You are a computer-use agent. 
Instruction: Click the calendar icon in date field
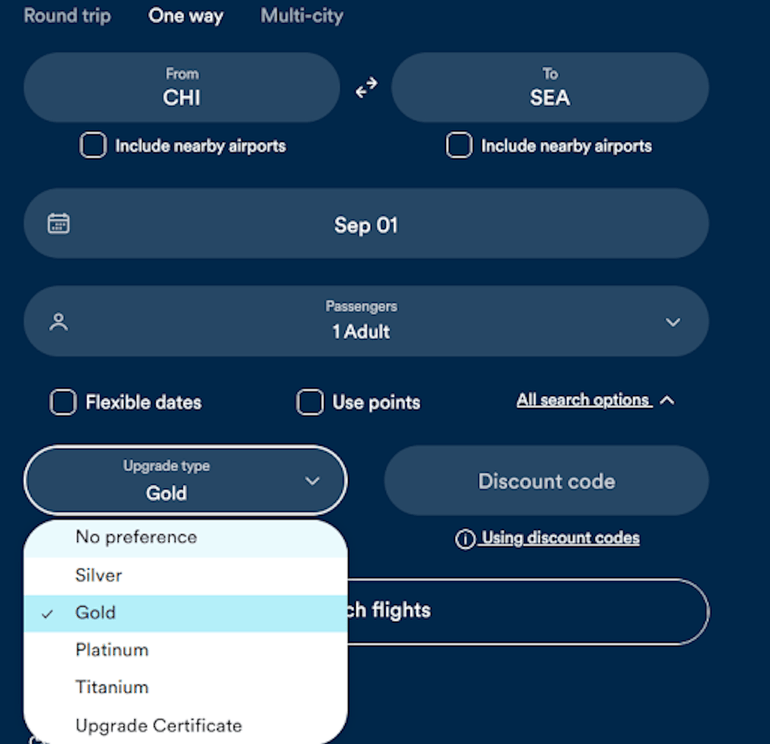coord(59,223)
